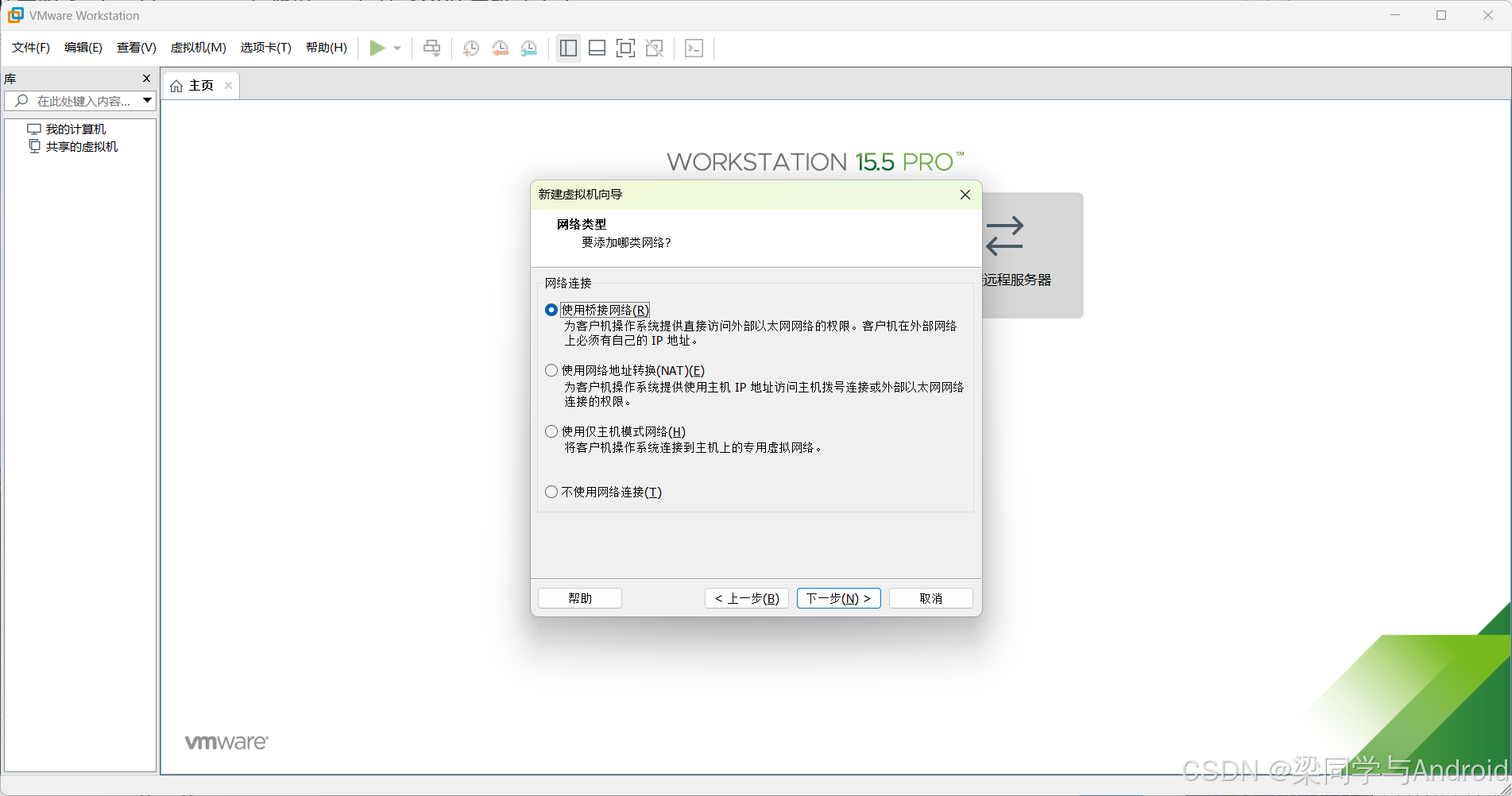Image resolution: width=1512 pixels, height=796 pixels.
Task: Click the Console view icon
Action: pos(694,48)
